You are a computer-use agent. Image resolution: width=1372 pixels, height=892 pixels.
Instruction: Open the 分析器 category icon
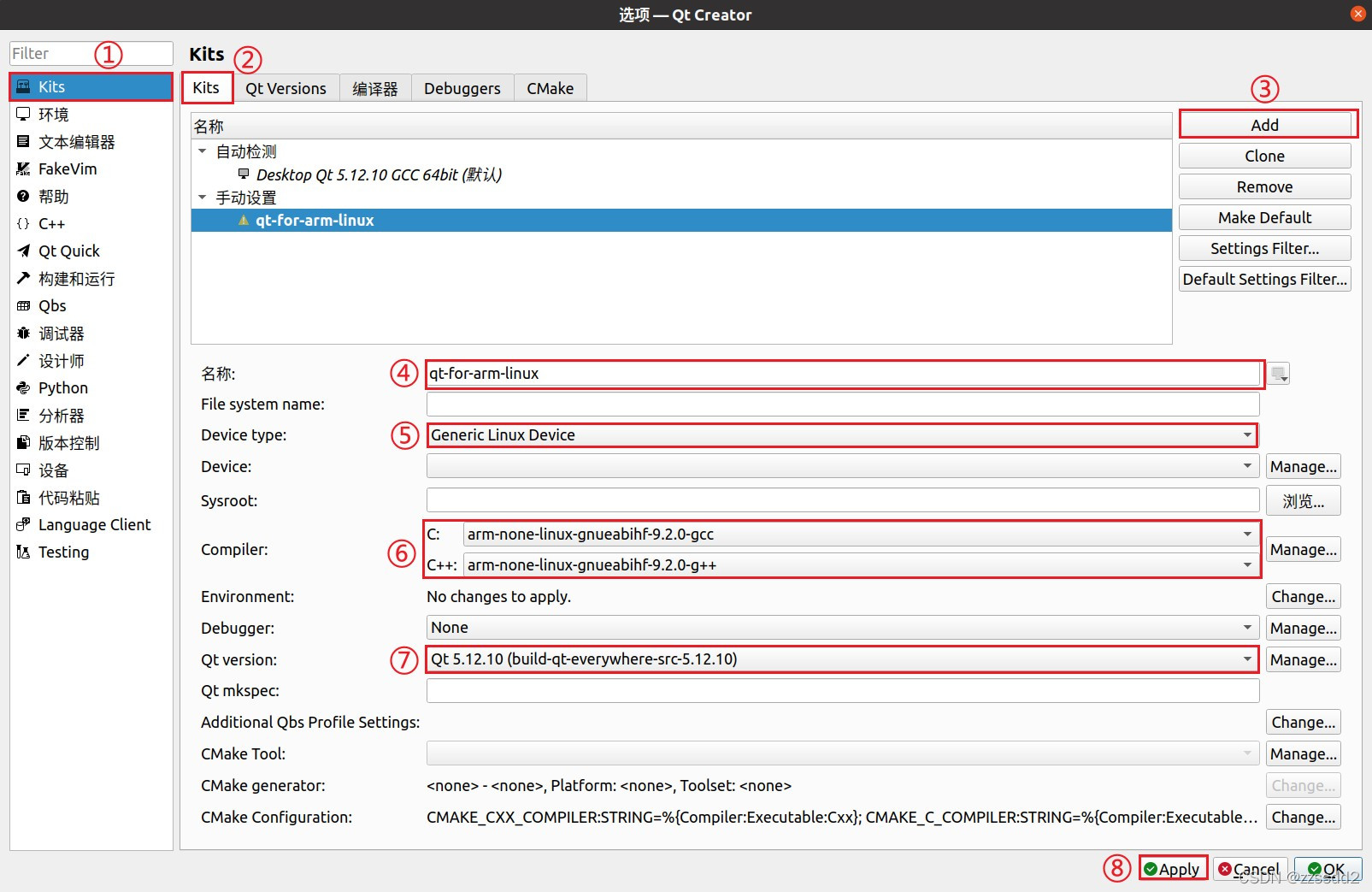click(23, 415)
